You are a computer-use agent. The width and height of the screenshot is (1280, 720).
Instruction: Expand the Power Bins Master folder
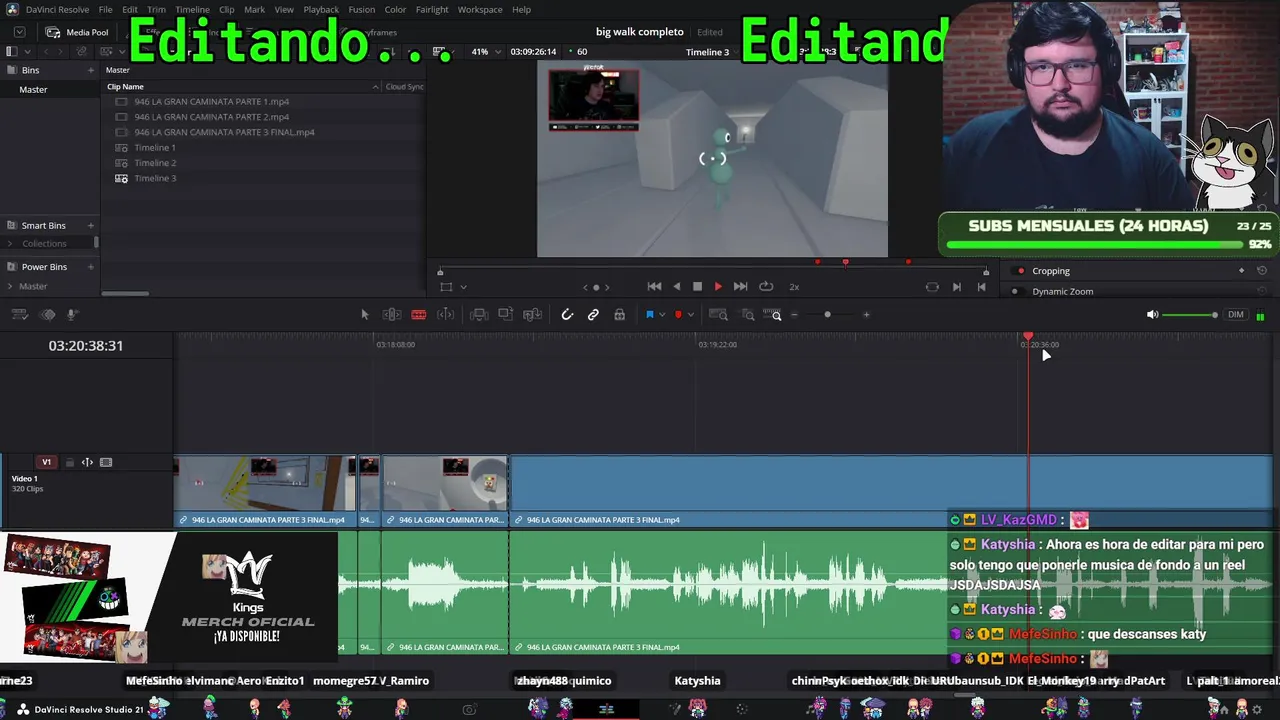coord(10,286)
